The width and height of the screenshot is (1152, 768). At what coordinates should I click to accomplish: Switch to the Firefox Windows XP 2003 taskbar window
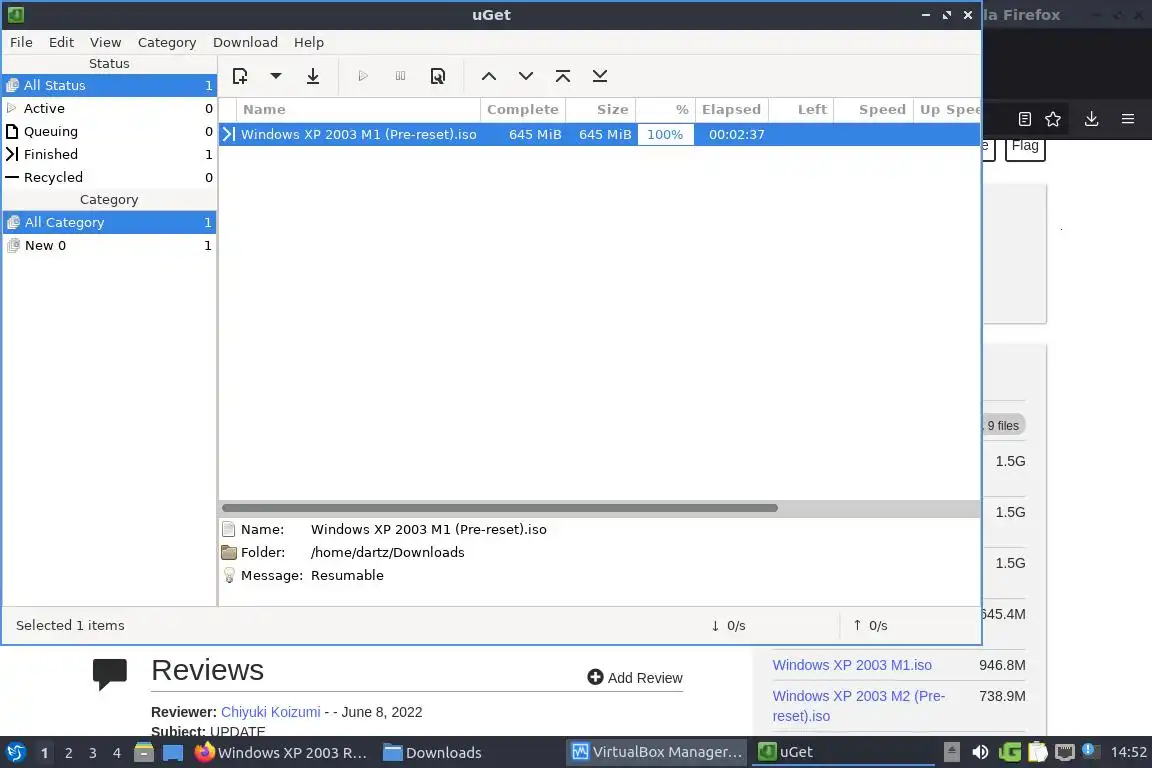click(x=281, y=753)
